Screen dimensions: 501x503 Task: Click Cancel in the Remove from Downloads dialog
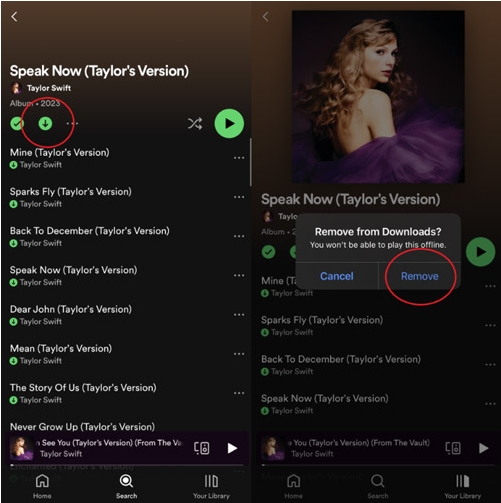pos(337,276)
